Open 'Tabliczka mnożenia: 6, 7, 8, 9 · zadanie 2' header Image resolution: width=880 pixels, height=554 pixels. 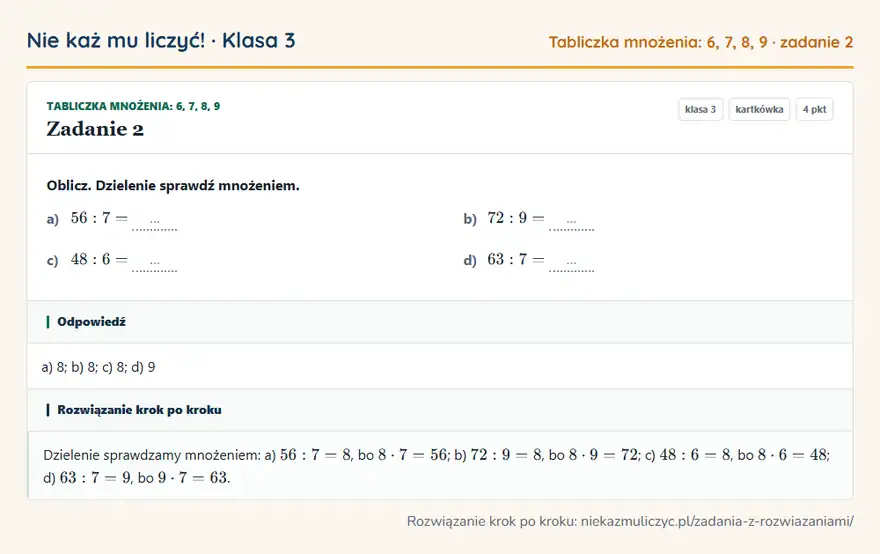click(701, 43)
